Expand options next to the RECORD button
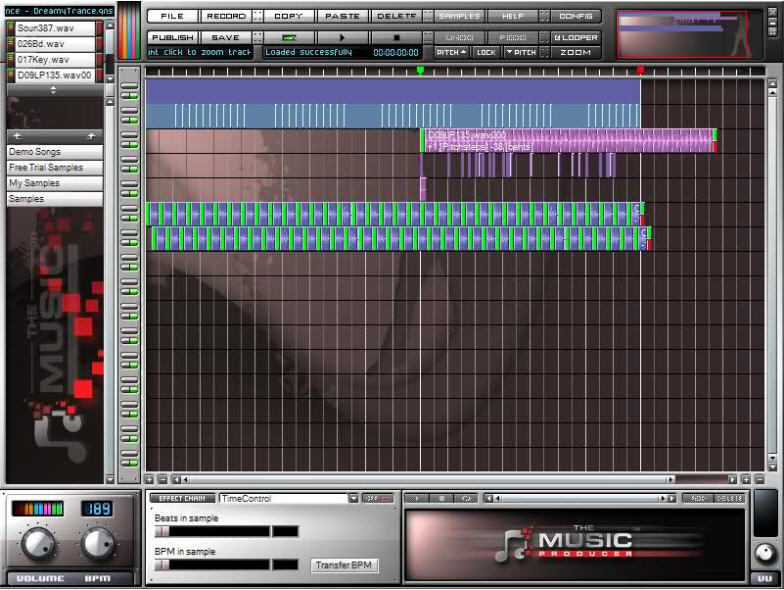The image size is (784, 590). [x=257, y=16]
